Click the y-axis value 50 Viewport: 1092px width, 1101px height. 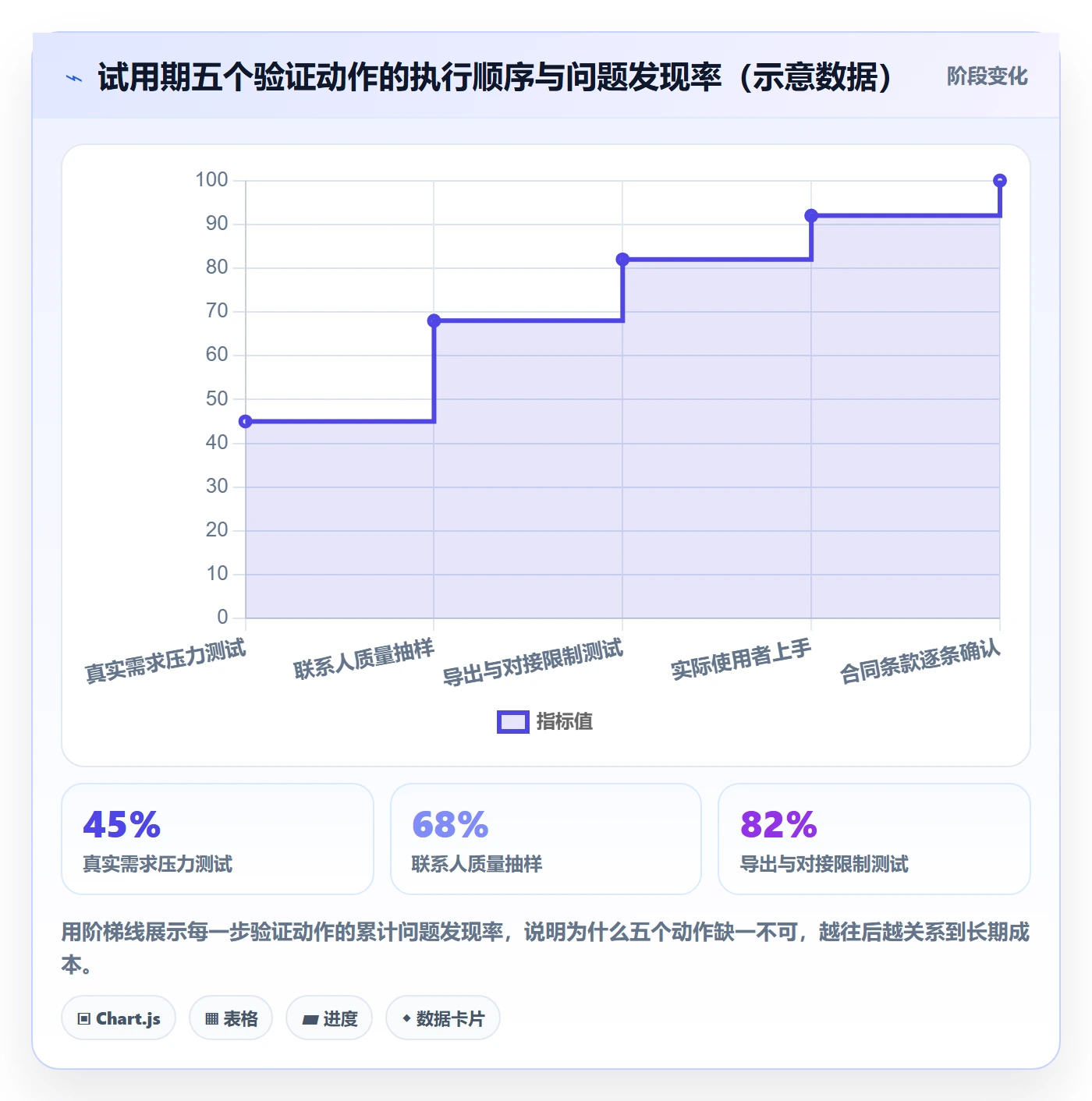click(x=217, y=399)
